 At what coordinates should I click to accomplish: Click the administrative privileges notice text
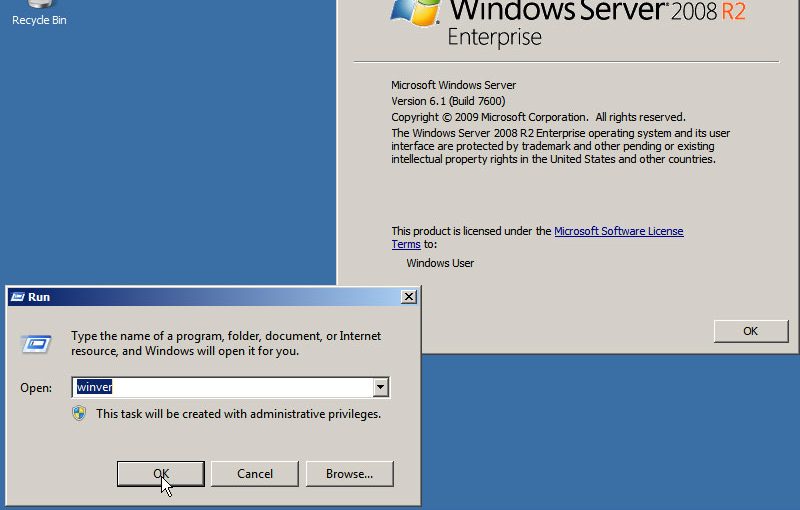[238, 414]
